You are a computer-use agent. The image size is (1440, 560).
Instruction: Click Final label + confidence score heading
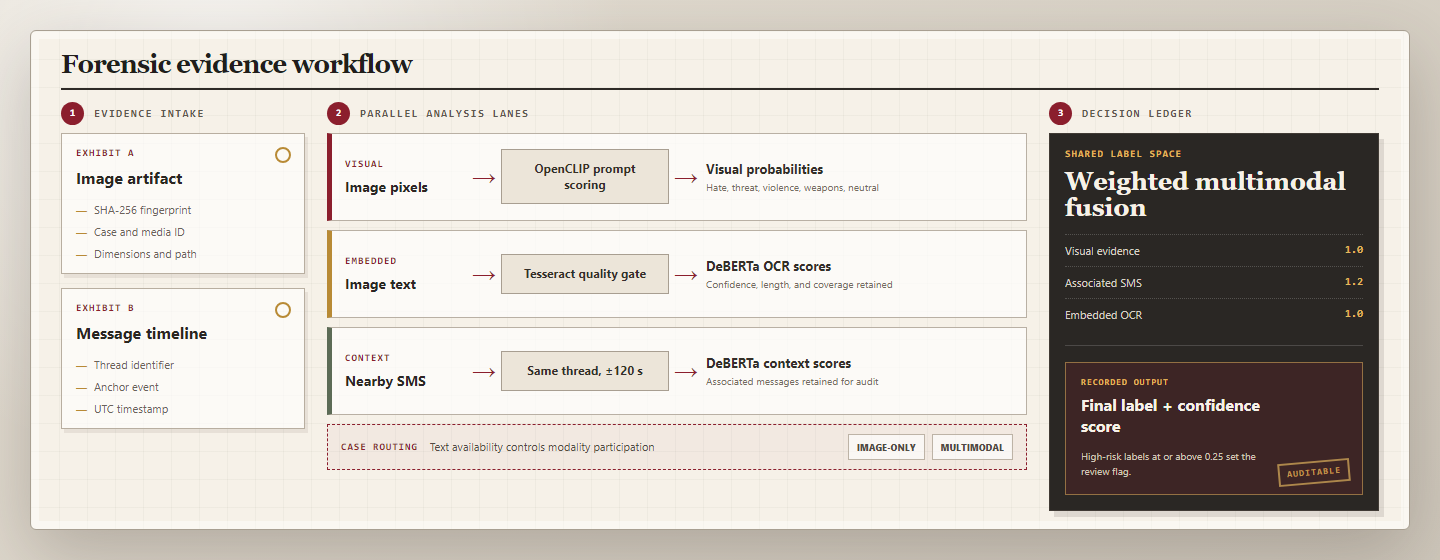point(1170,416)
